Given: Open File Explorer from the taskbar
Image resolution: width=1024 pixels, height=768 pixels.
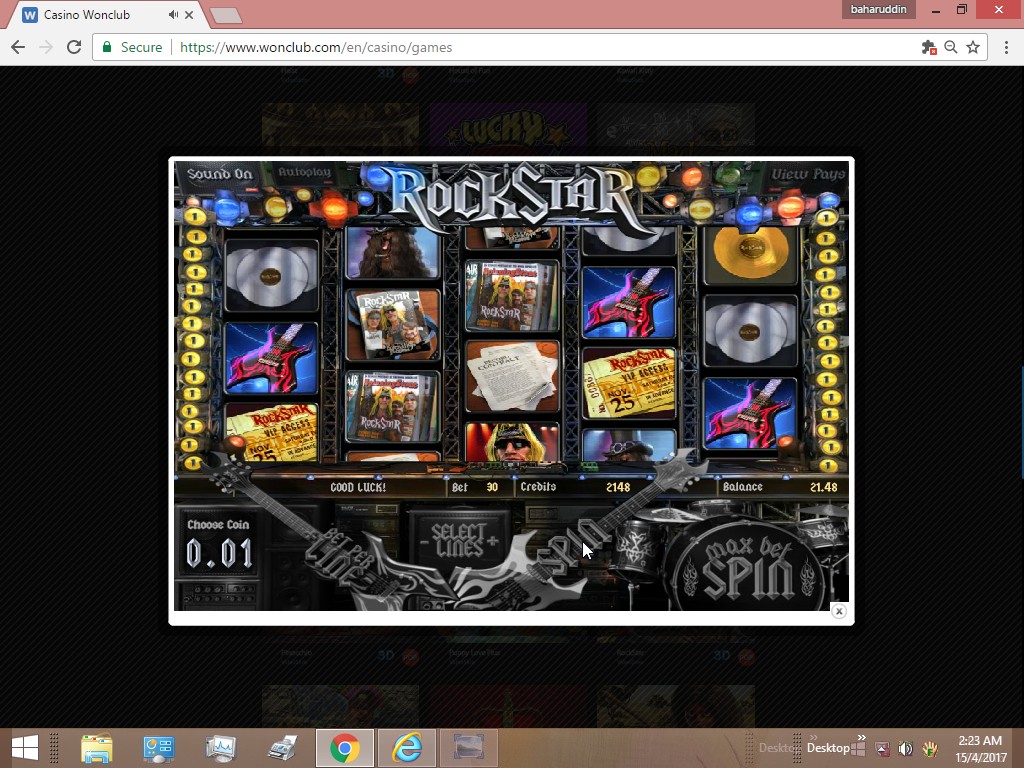Looking at the screenshot, I should pyautogui.click(x=97, y=748).
